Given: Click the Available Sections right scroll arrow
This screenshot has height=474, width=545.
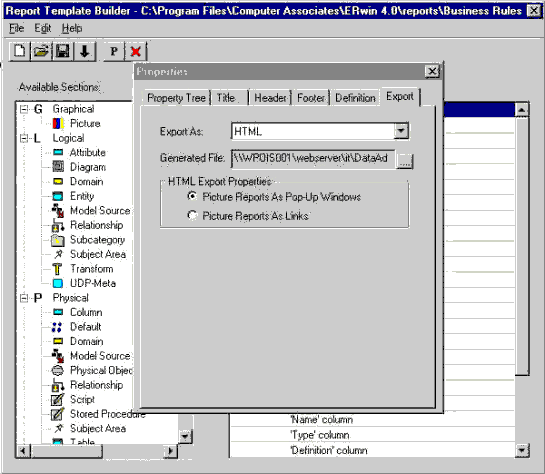Looking at the screenshot, I should (170, 451).
